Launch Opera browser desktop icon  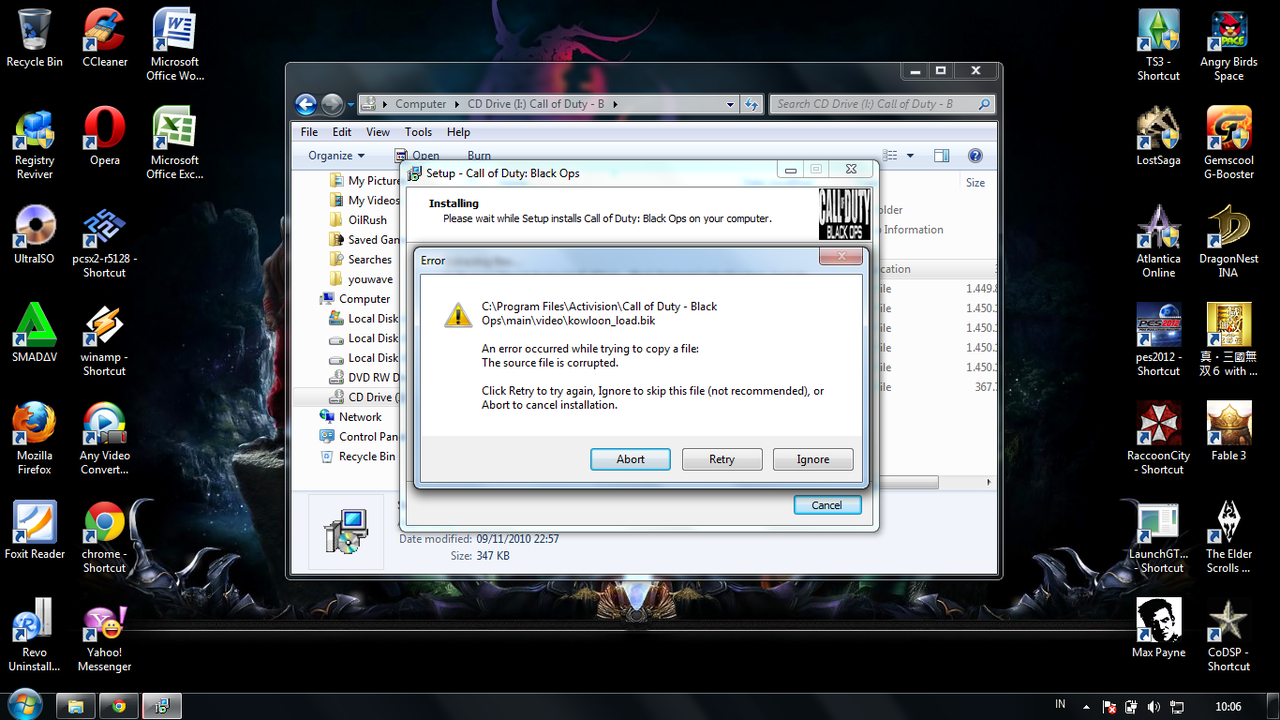click(x=105, y=136)
